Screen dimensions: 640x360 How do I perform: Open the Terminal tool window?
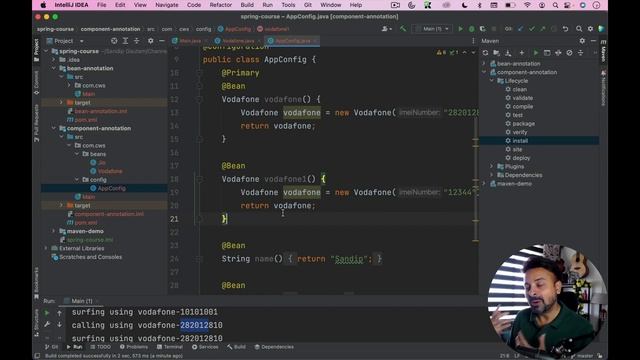[x=170, y=347]
